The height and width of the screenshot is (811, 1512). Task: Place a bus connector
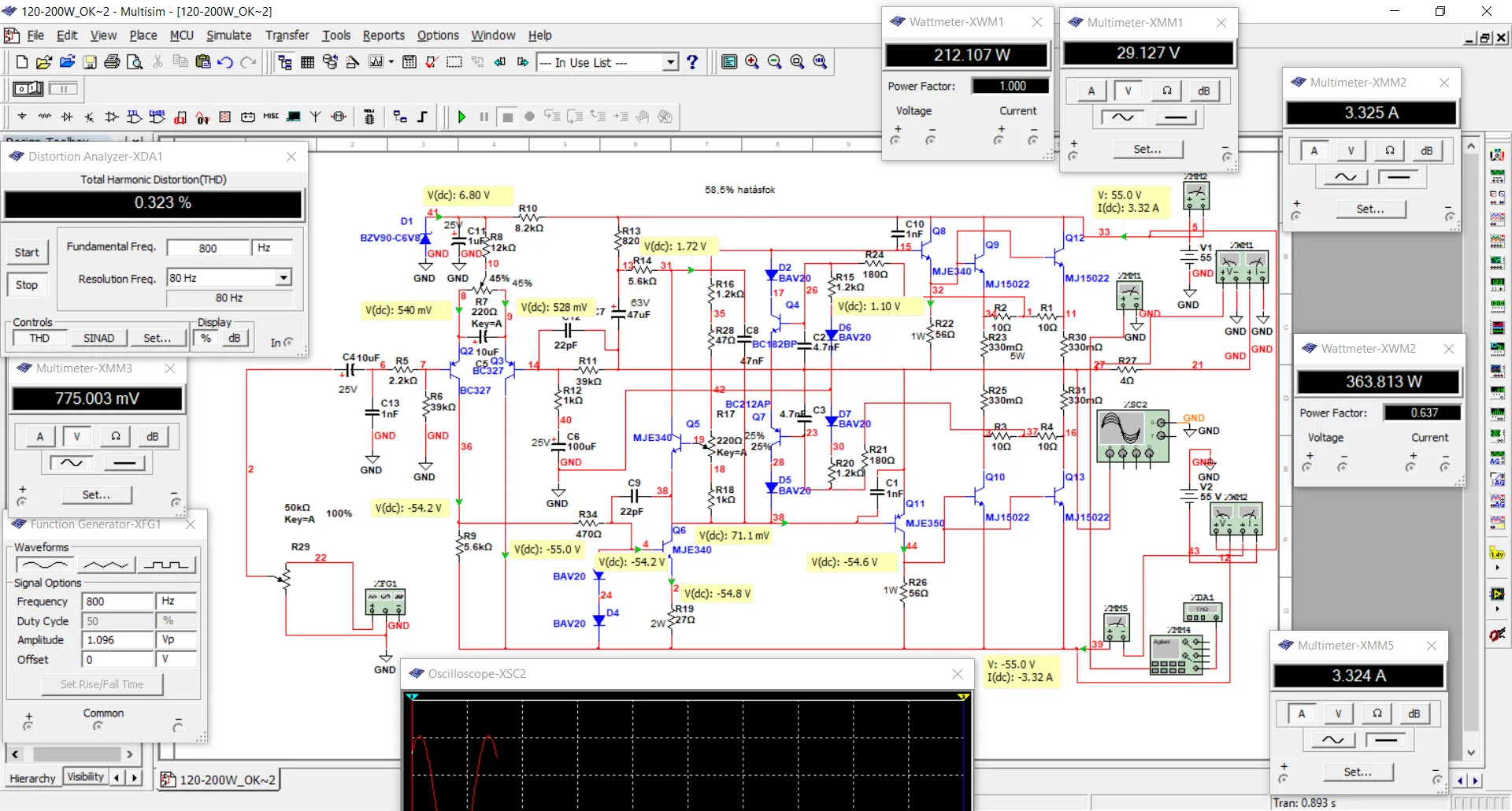coord(422,117)
